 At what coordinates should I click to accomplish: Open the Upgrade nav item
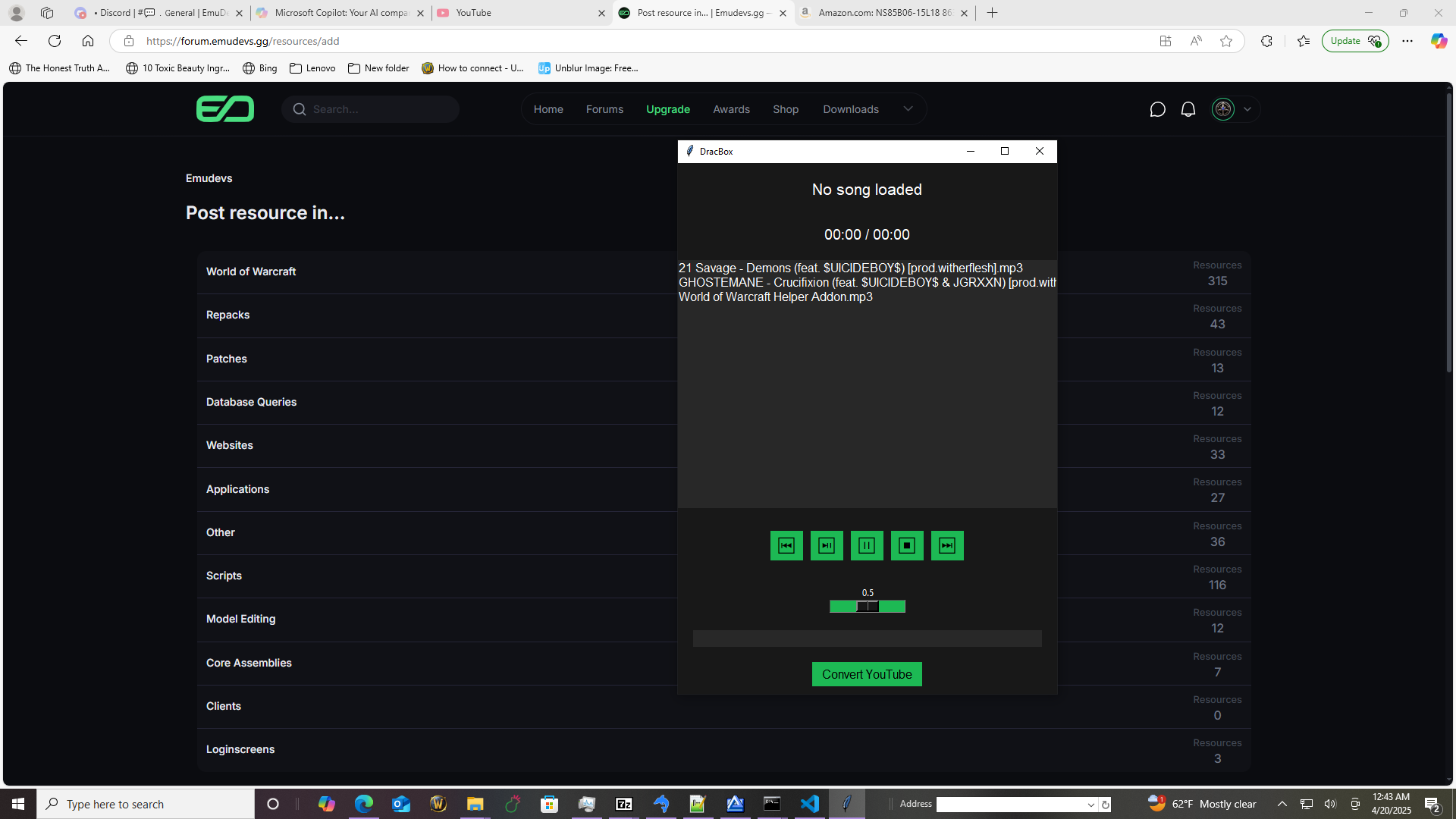pos(668,109)
